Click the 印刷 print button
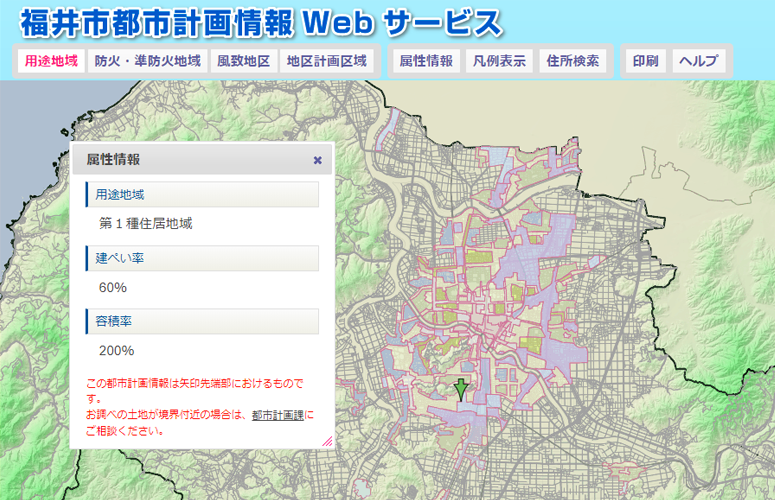The width and height of the screenshot is (775, 500). point(646,61)
